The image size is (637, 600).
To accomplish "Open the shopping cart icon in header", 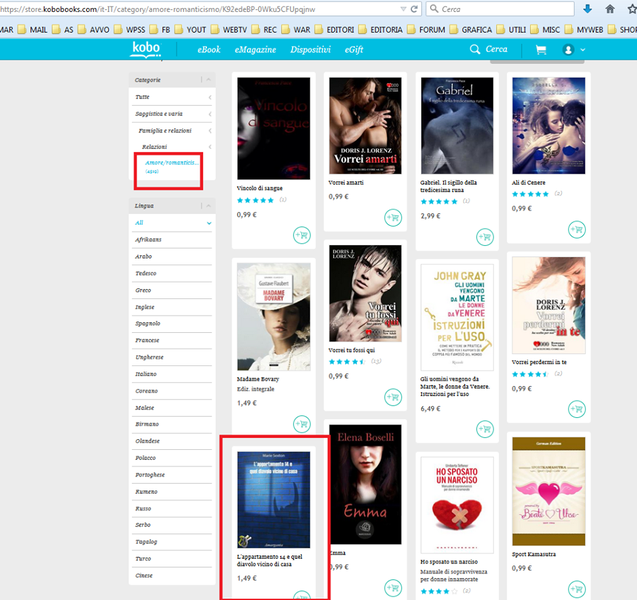I will pyautogui.click(x=540, y=50).
